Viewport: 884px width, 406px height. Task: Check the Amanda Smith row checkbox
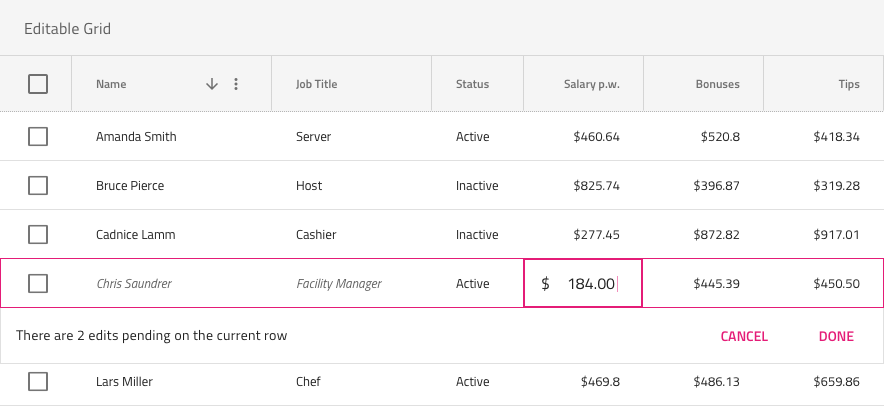[38, 137]
